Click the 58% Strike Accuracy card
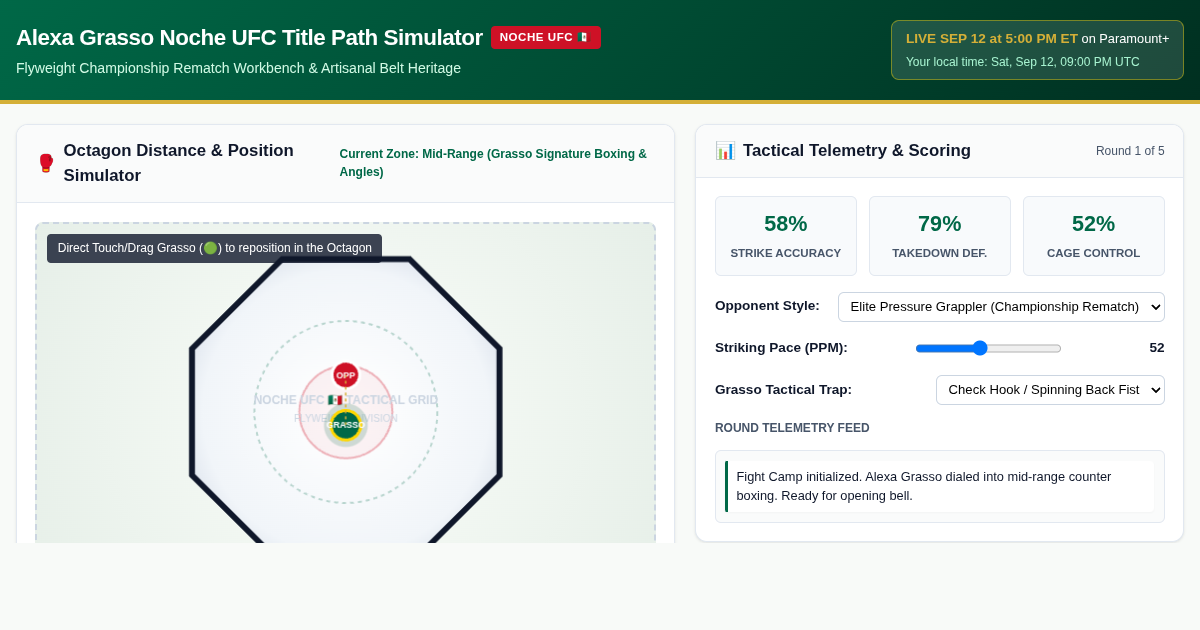This screenshot has height=630, width=1200. (786, 236)
